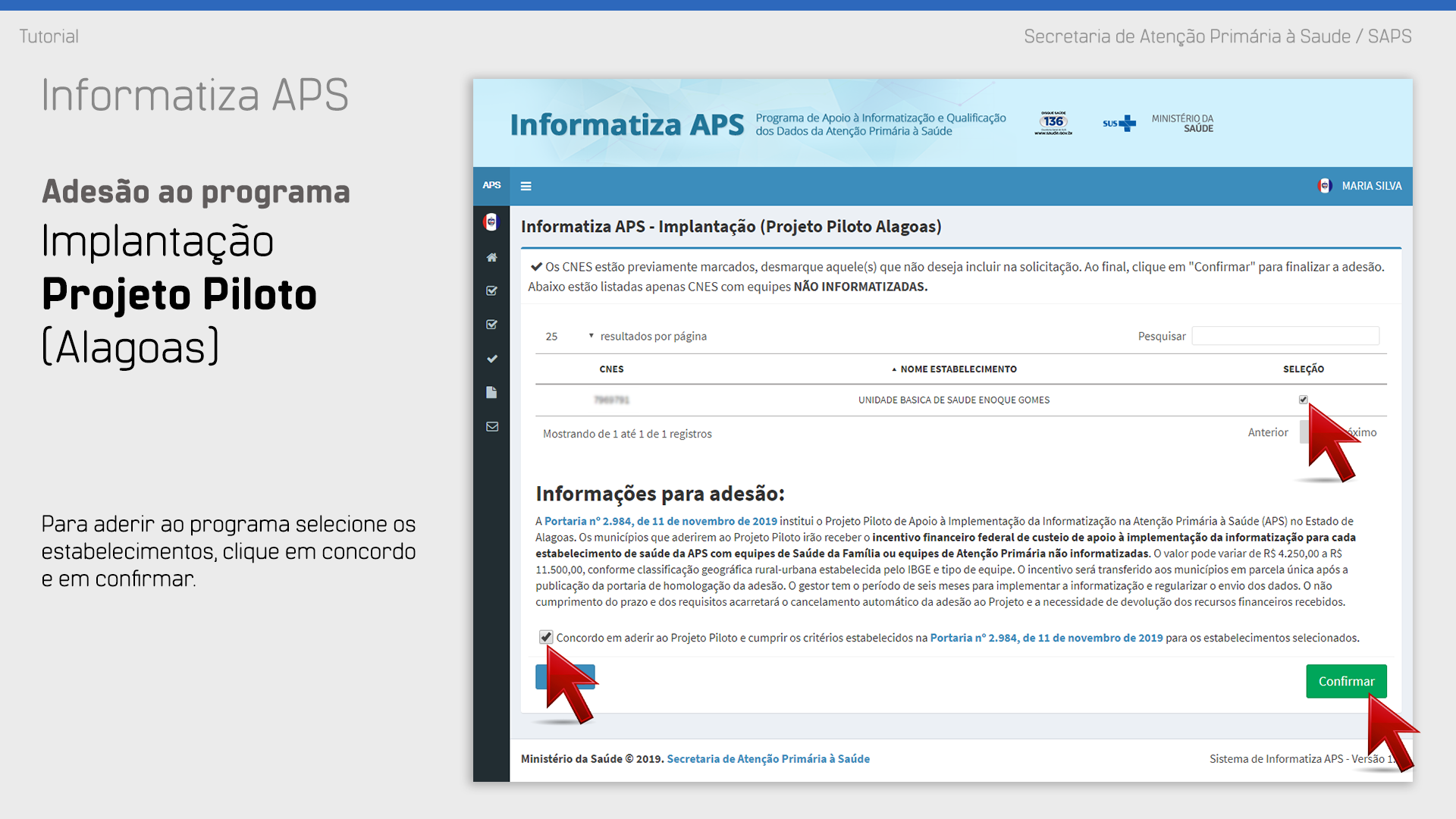
Task: Uncheck selection box for Unidade Enoque Gomes
Action: (x=1303, y=399)
